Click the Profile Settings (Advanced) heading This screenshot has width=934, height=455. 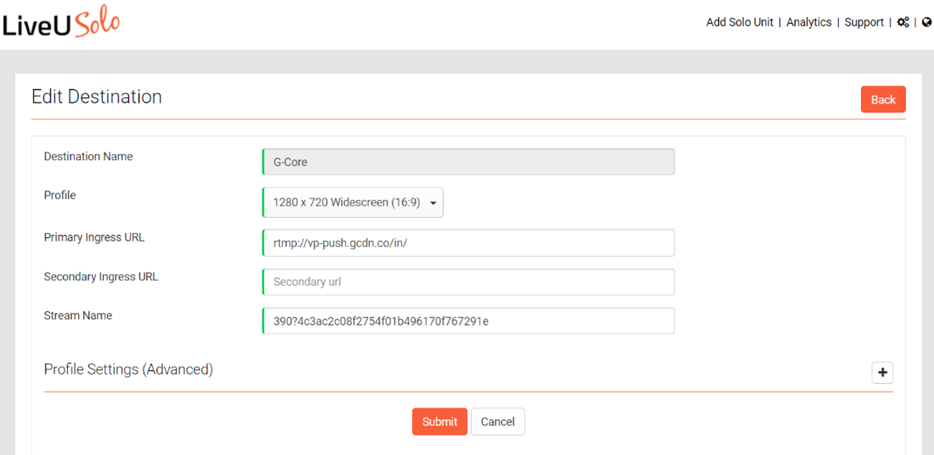tap(129, 369)
